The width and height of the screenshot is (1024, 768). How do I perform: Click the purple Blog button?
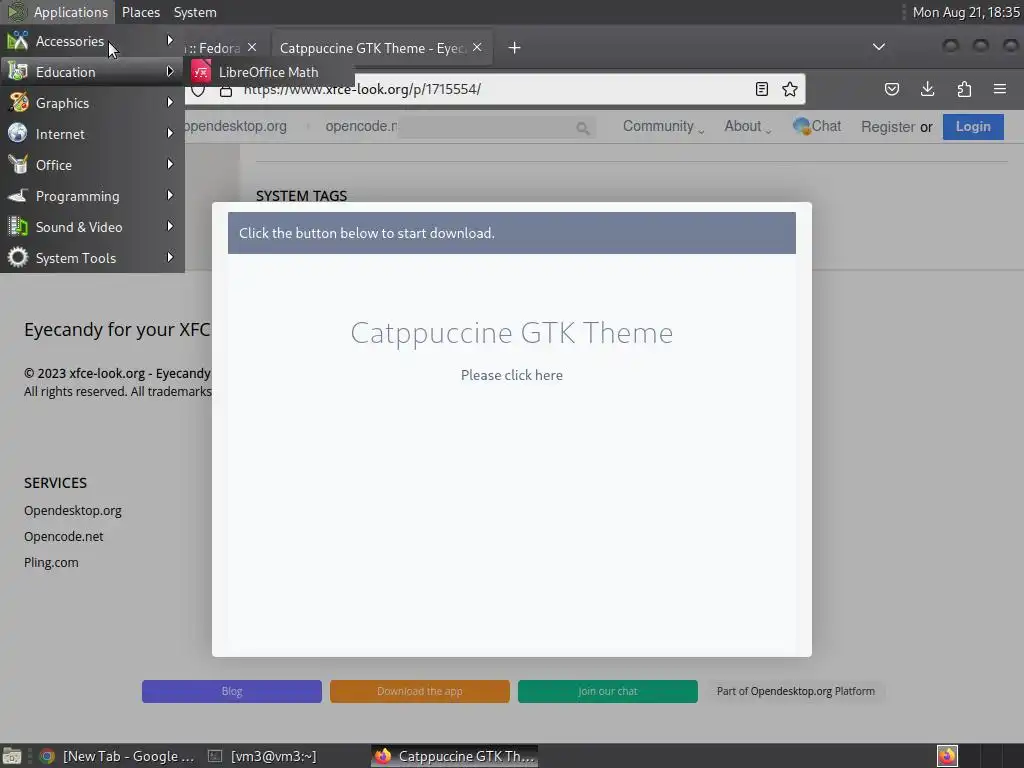(x=232, y=691)
